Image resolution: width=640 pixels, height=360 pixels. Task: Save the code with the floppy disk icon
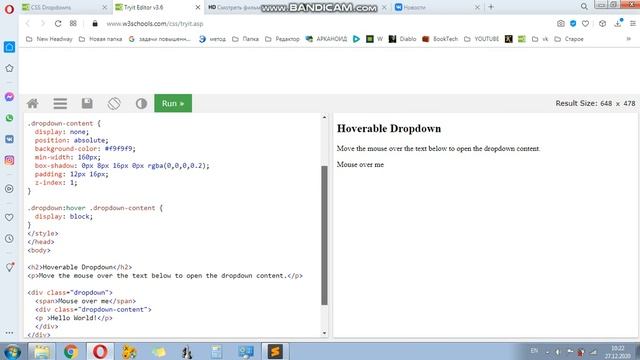point(87,103)
